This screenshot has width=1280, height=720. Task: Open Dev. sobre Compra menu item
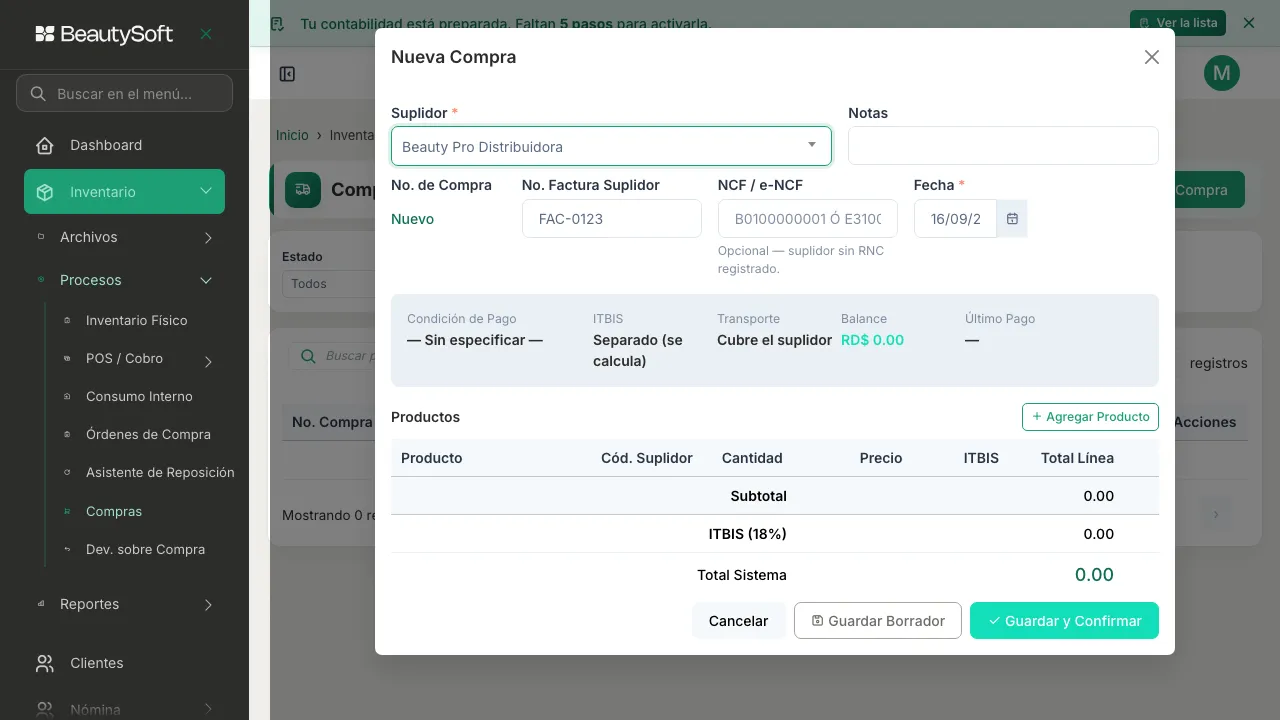[x=145, y=549]
